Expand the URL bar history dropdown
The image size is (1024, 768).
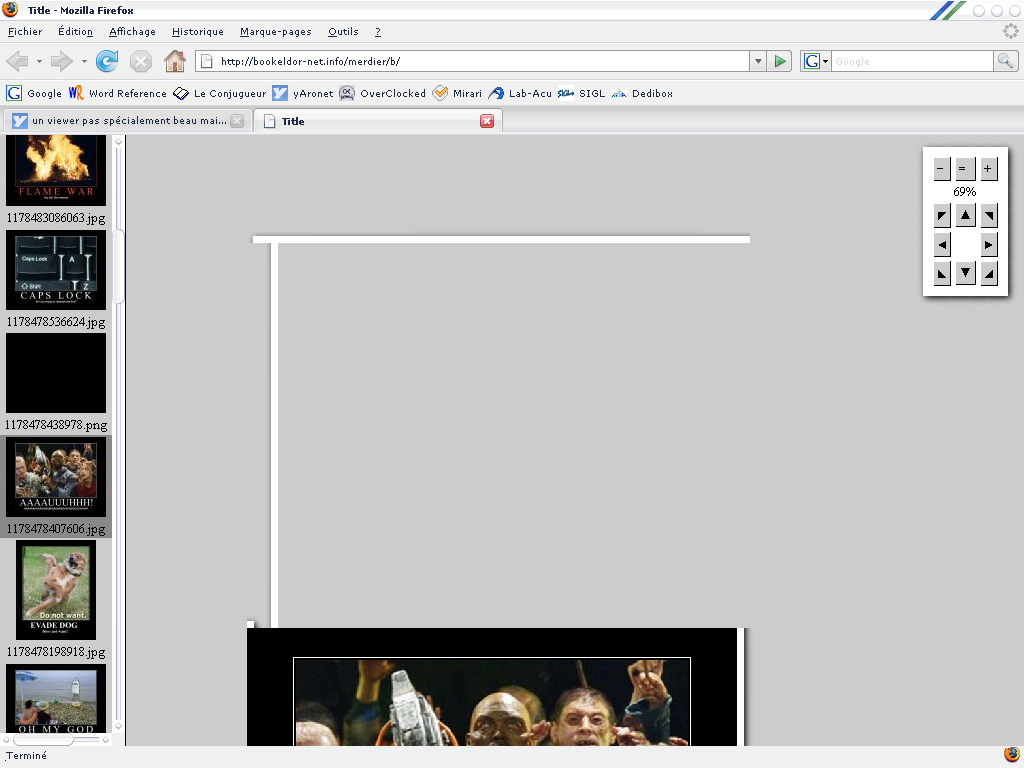pos(758,61)
